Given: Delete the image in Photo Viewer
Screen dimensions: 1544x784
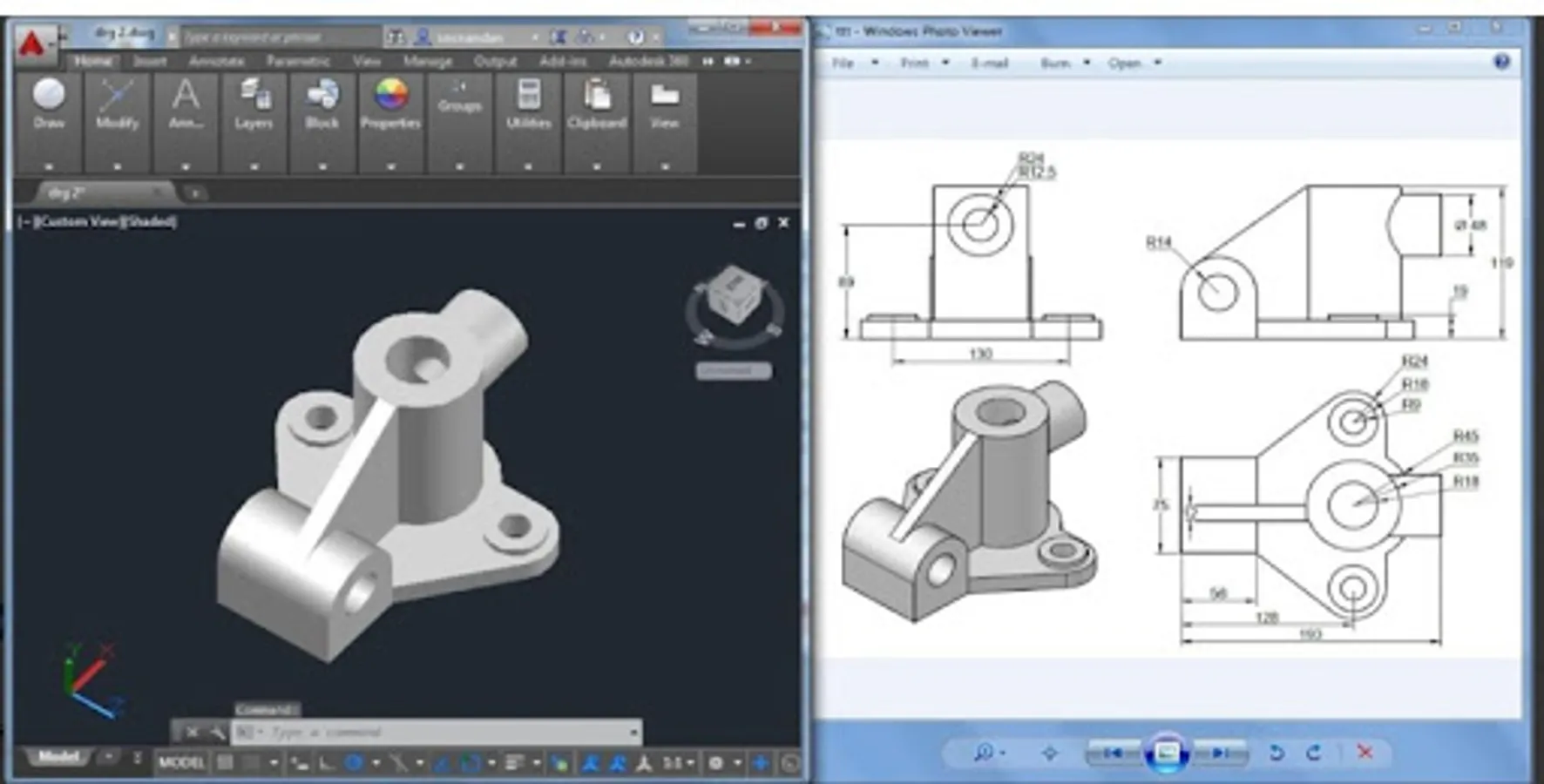Looking at the screenshot, I should point(1365,753).
